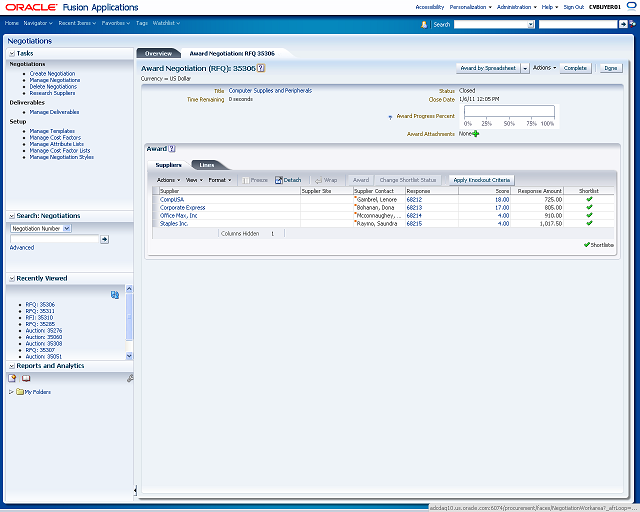
Task: Click the Complete button
Action: pos(575,68)
